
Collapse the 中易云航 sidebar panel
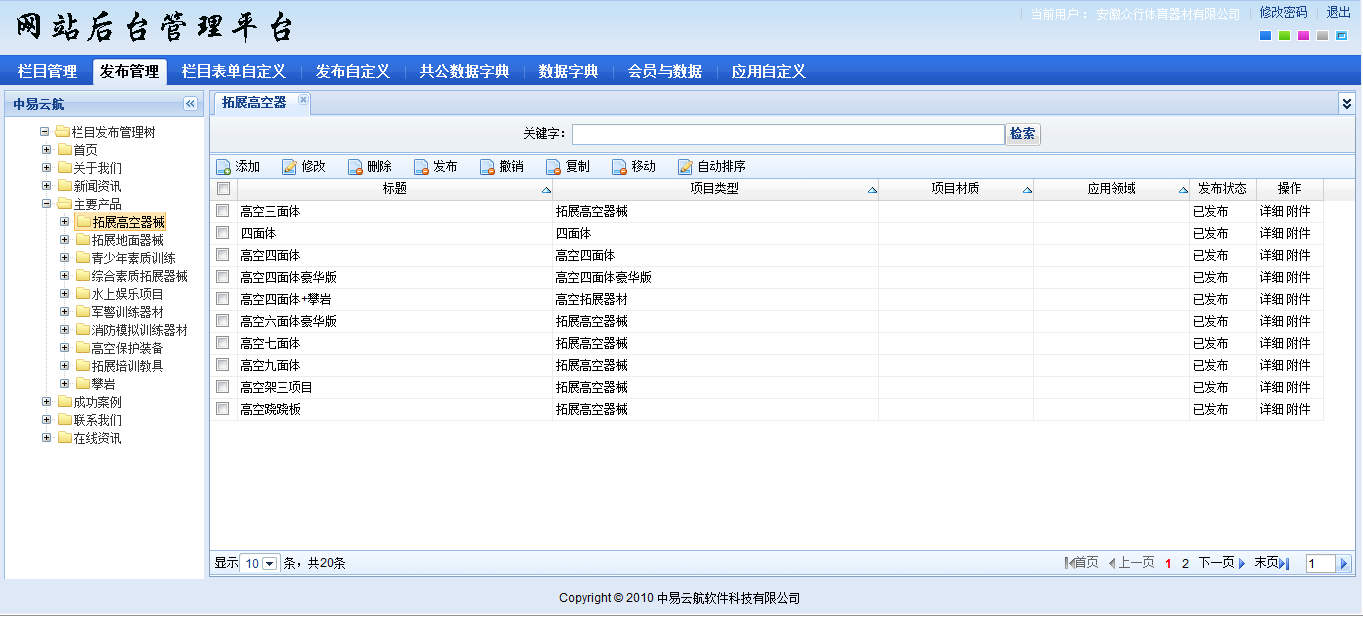click(x=190, y=104)
